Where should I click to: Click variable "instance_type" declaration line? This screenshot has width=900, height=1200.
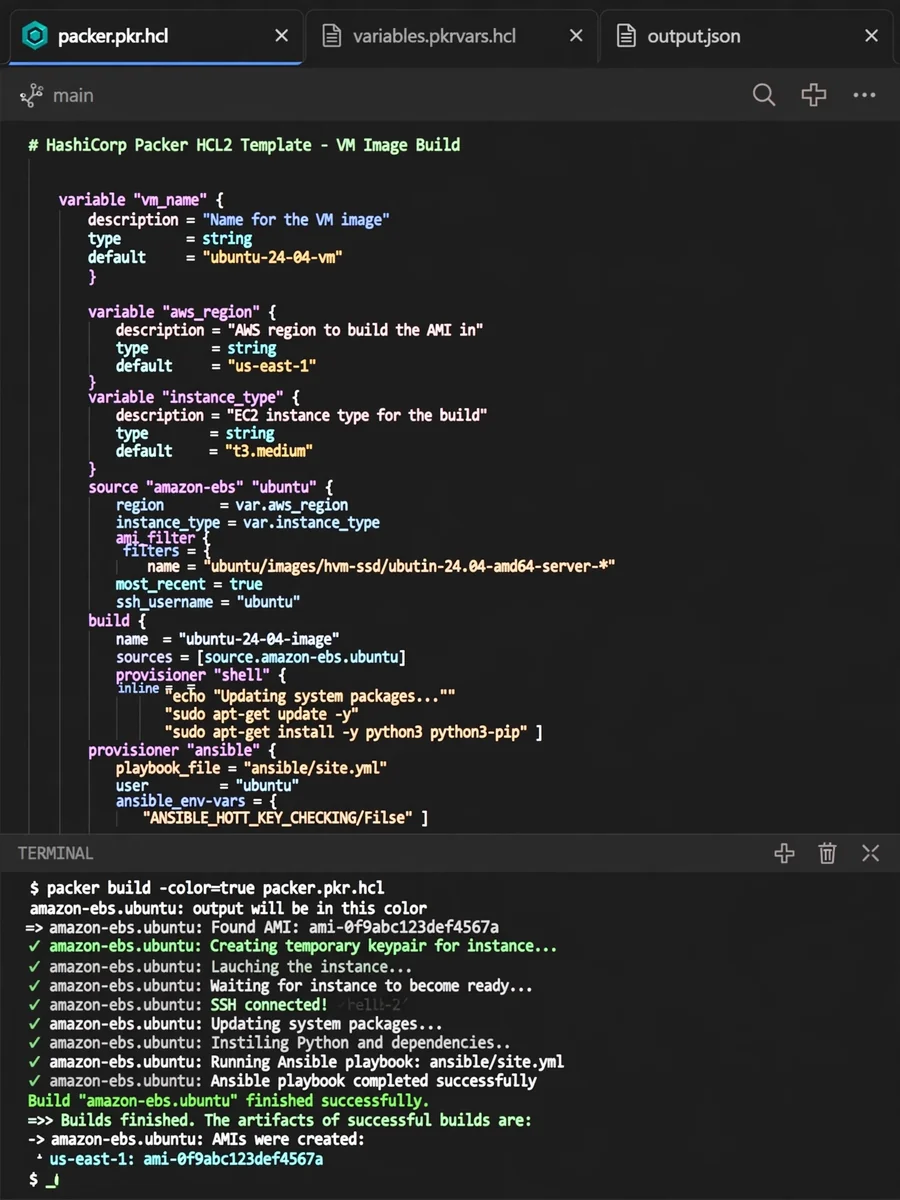tap(194, 397)
